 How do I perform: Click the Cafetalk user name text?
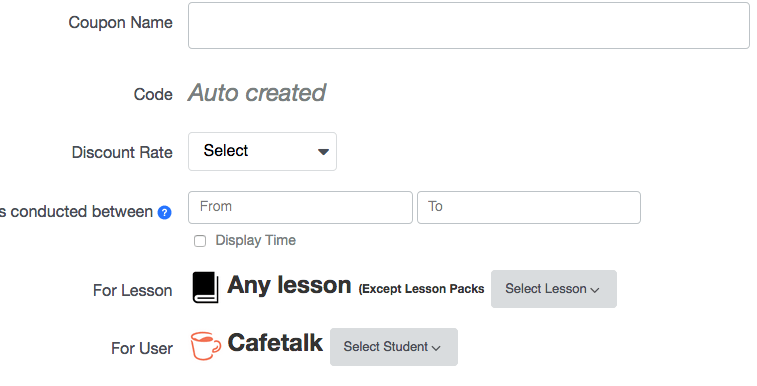pyautogui.click(x=275, y=343)
